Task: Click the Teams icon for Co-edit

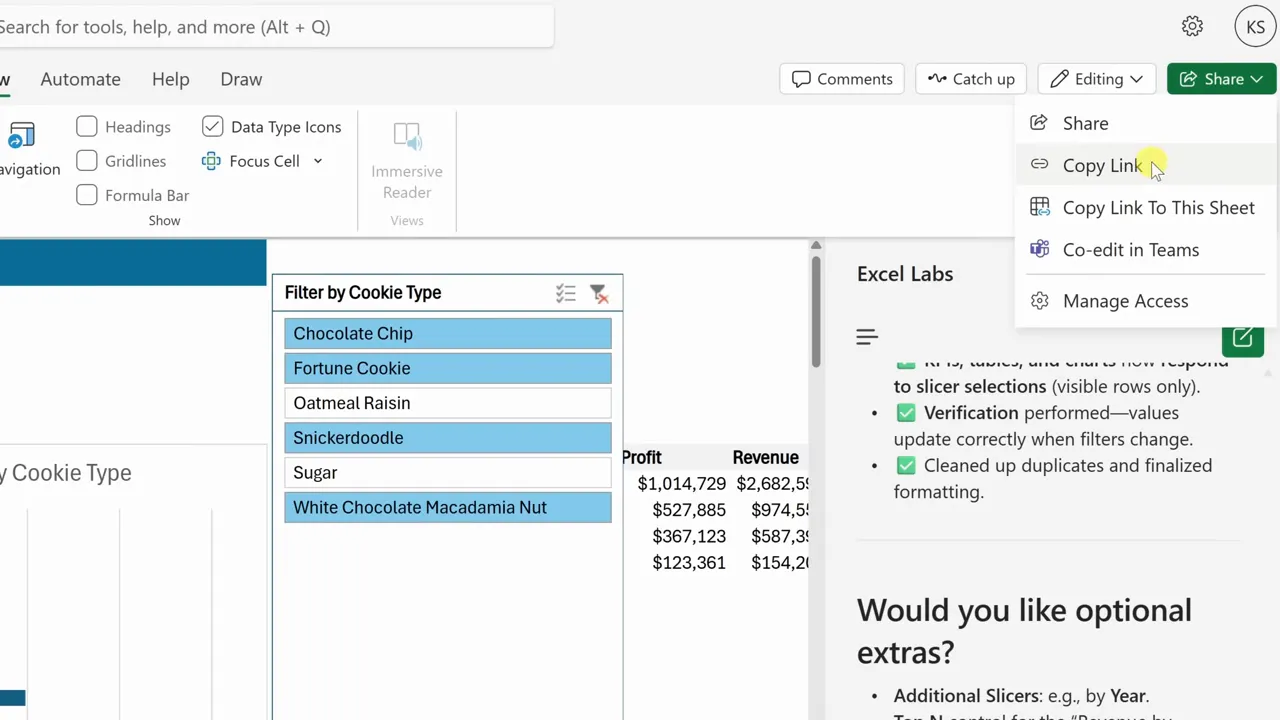Action: [x=1040, y=249]
